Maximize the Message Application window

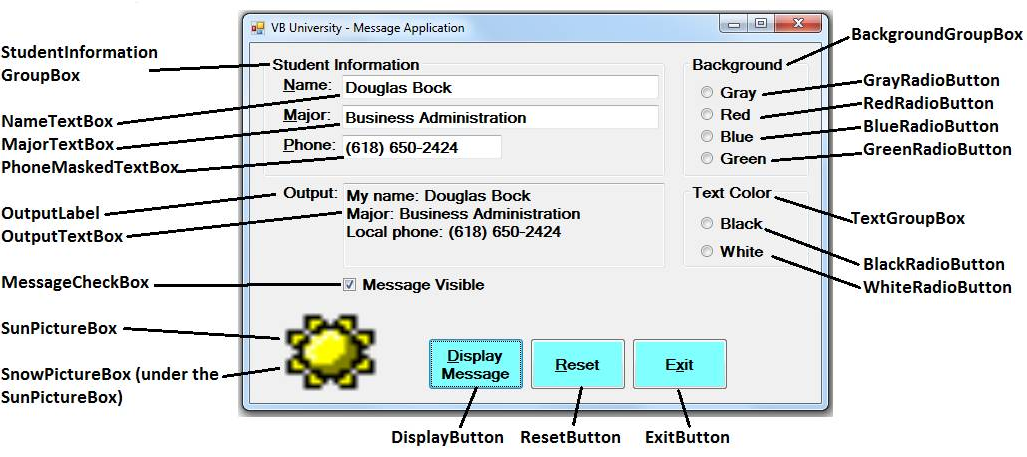pyautogui.click(x=760, y=25)
